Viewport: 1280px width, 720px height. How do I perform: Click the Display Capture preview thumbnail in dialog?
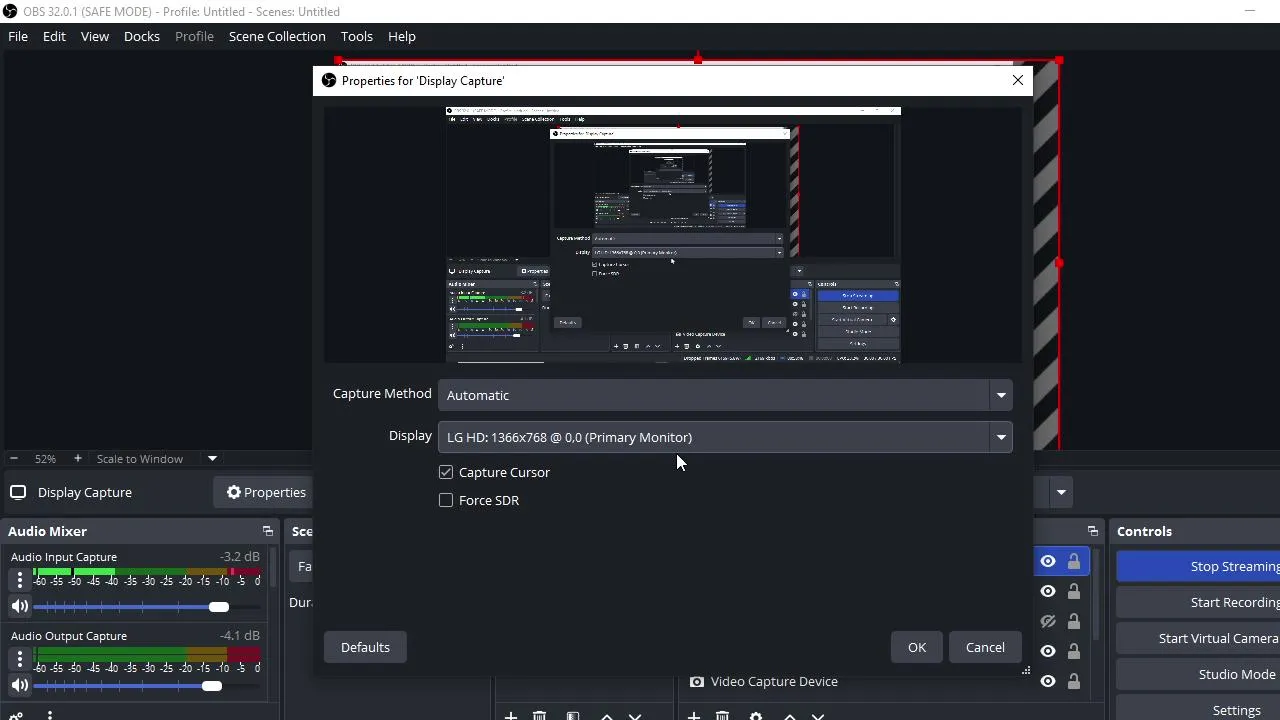pyautogui.click(x=673, y=235)
